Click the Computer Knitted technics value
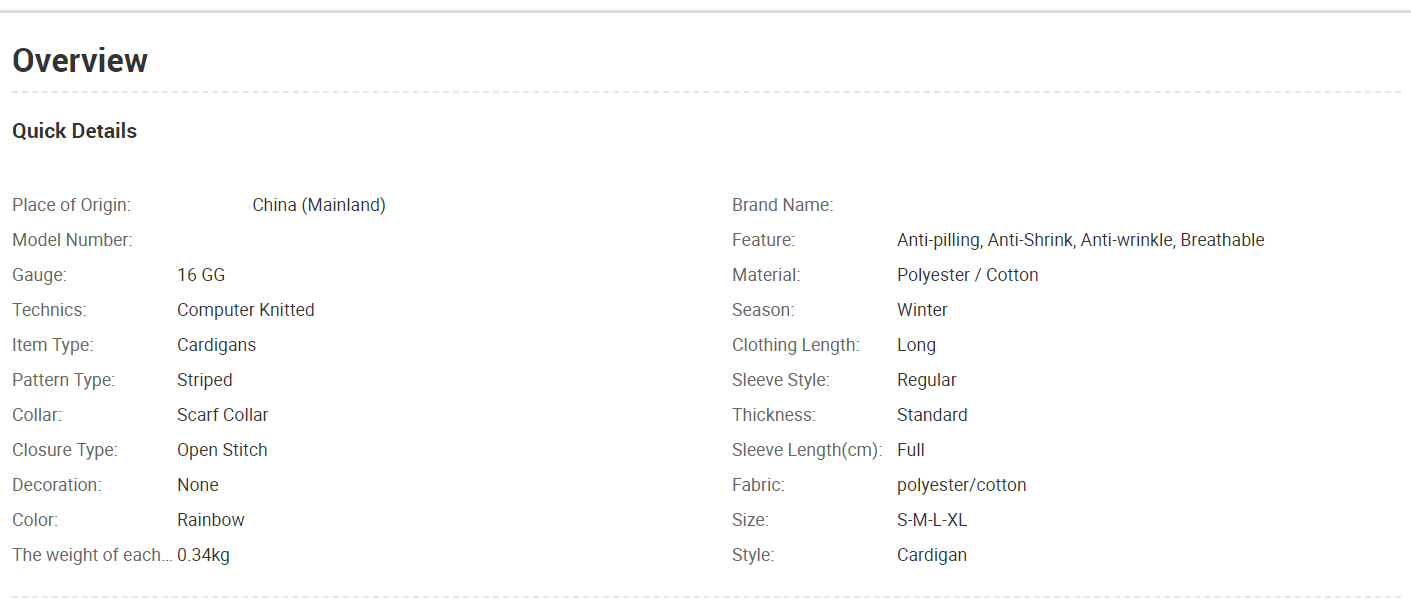1411x614 pixels. pyautogui.click(x=246, y=310)
